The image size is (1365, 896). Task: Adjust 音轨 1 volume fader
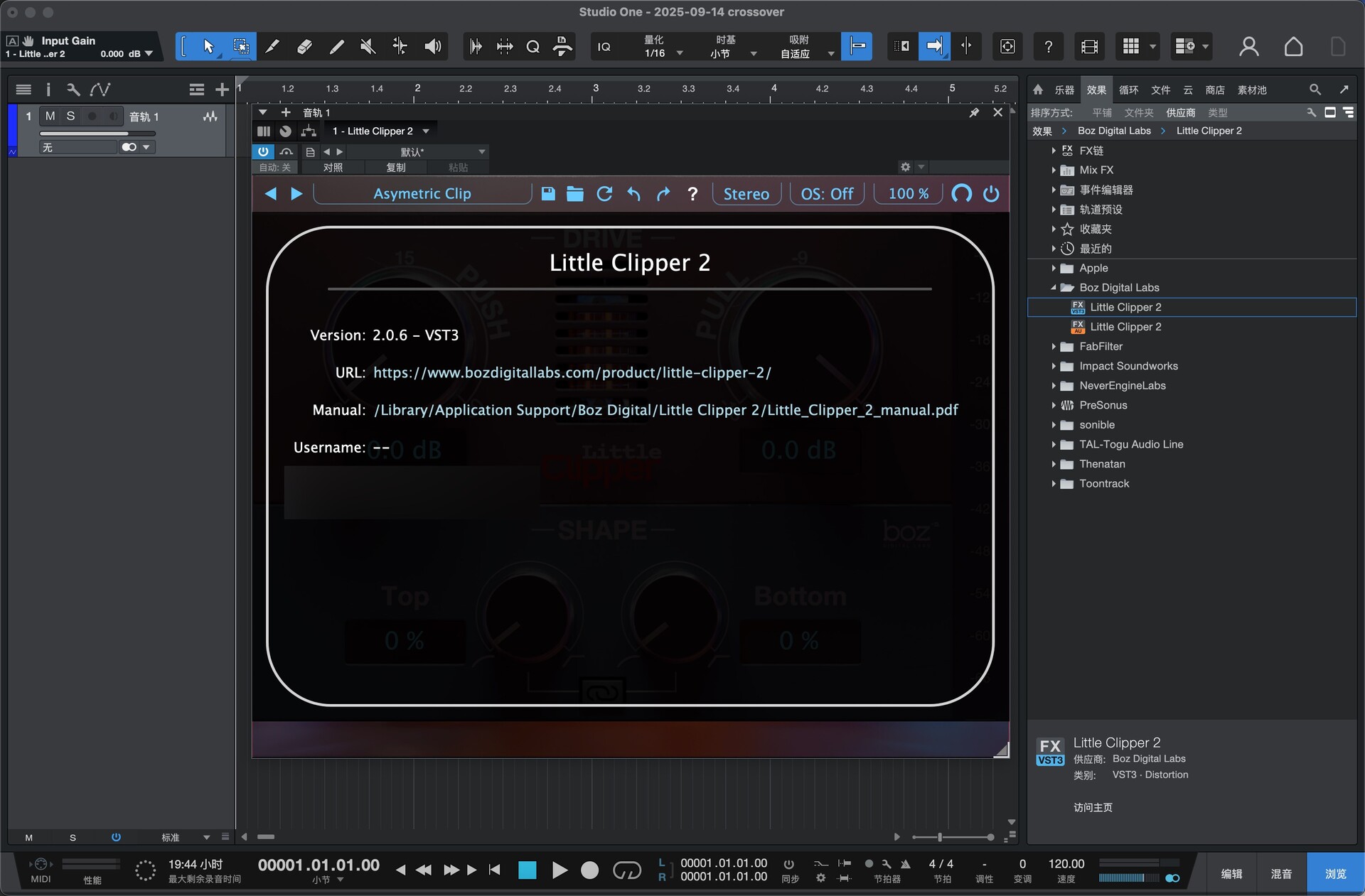click(x=97, y=133)
